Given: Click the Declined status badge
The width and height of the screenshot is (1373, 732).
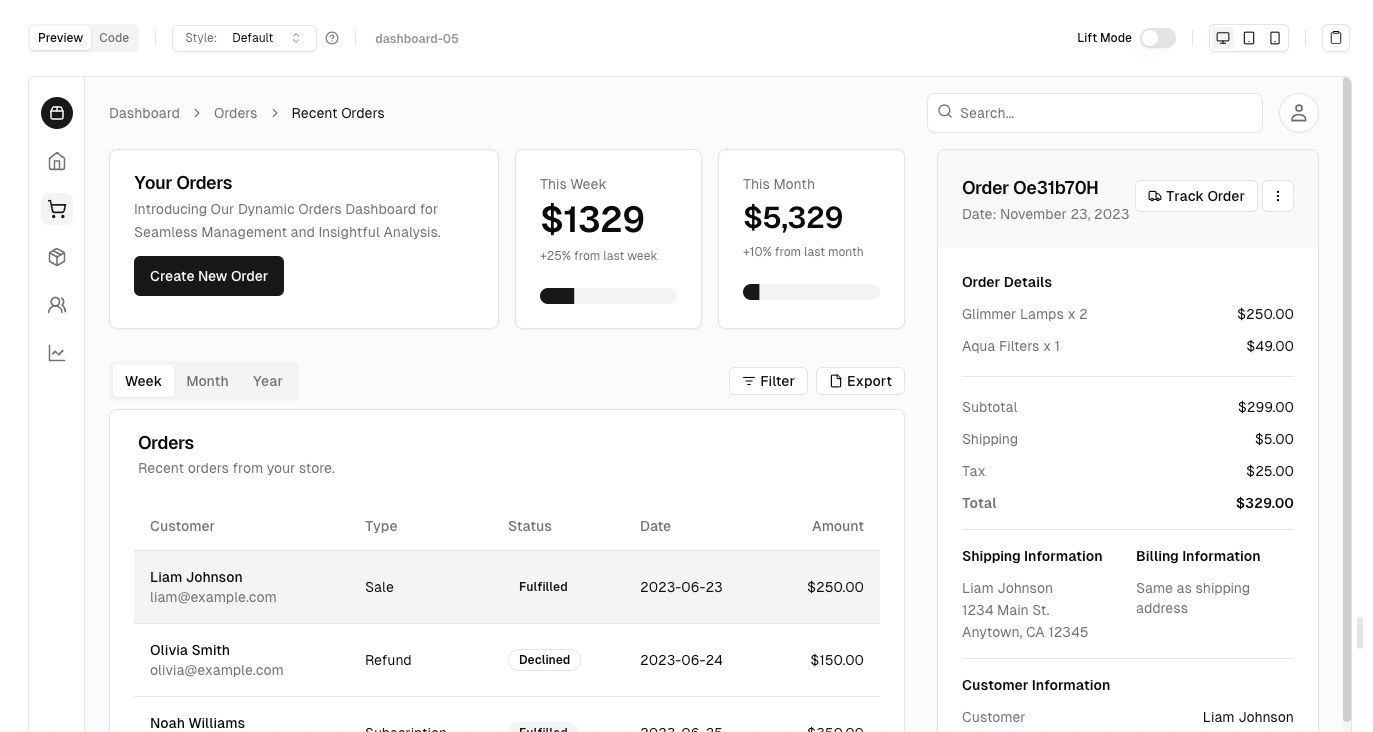Looking at the screenshot, I should click(x=544, y=660).
